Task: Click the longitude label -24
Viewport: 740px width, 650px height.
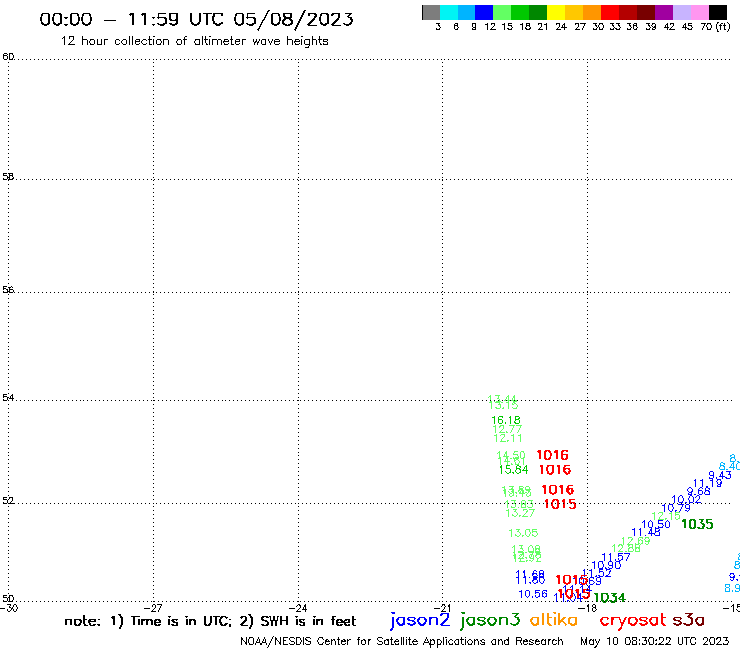Action: [298, 608]
